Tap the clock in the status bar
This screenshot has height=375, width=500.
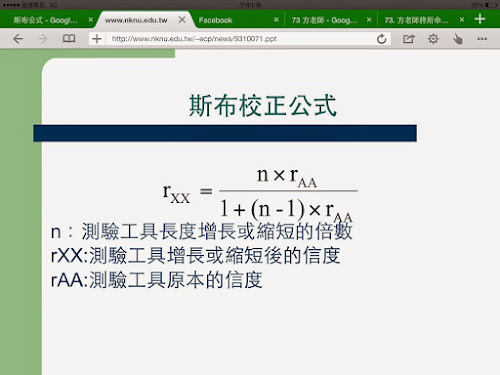251,5
